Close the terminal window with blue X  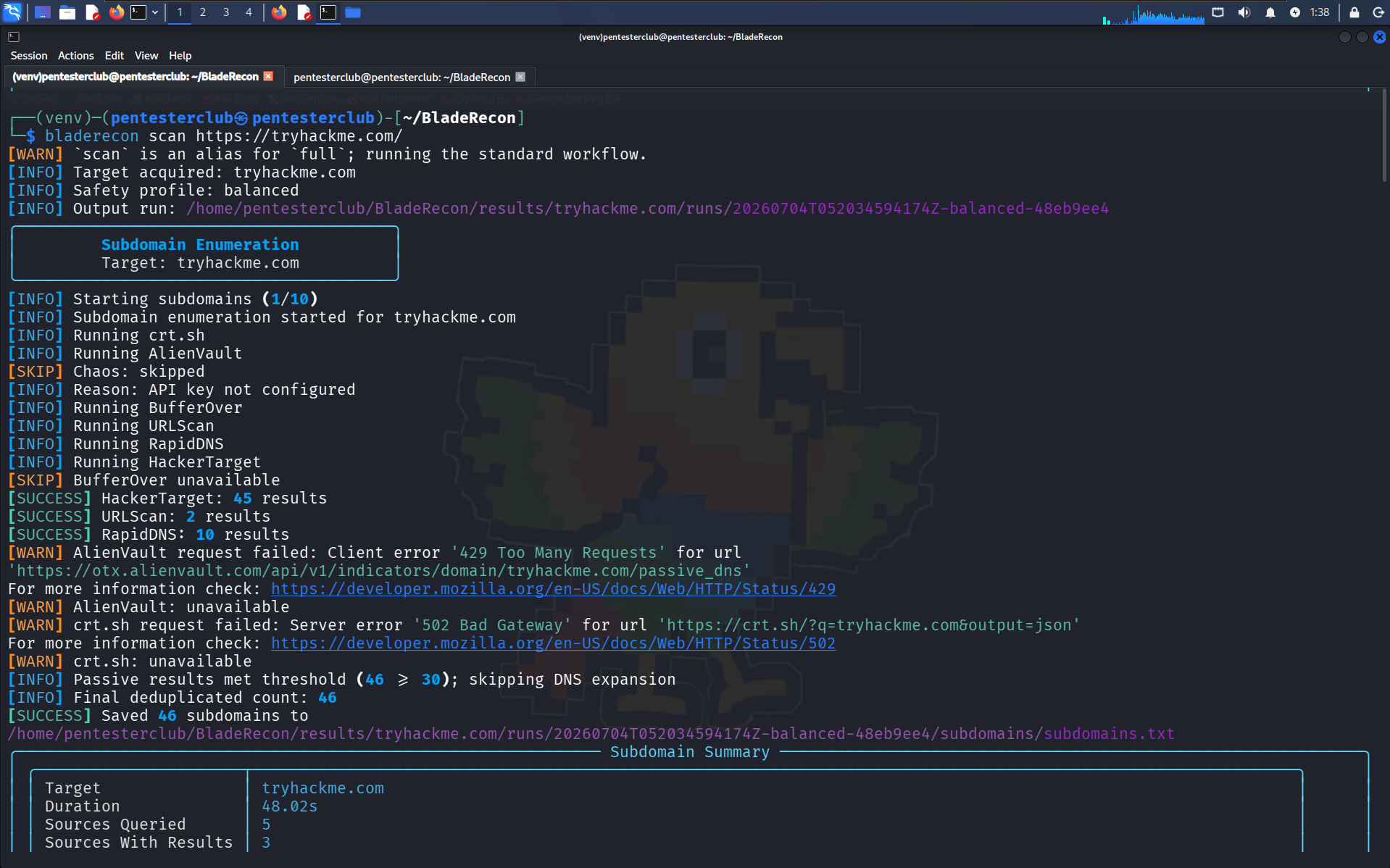1380,37
